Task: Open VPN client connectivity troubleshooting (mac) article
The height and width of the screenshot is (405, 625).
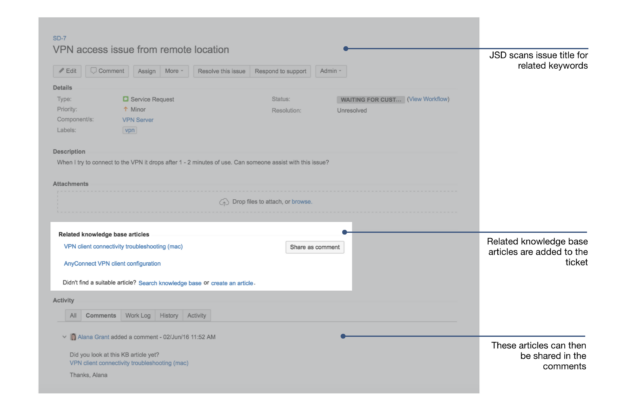Action: (x=123, y=247)
